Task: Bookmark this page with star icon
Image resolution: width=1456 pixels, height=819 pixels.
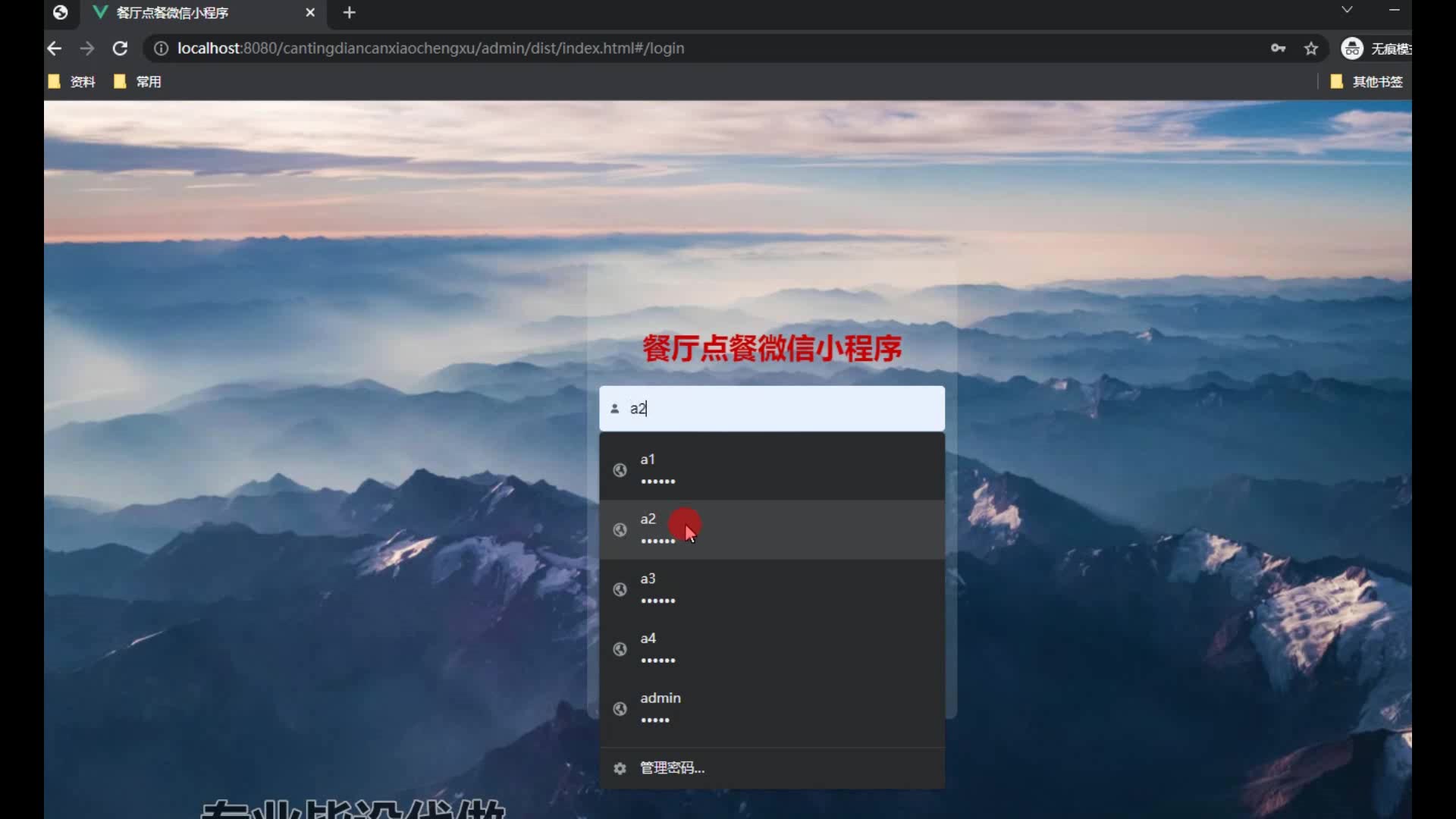Action: 1311,49
